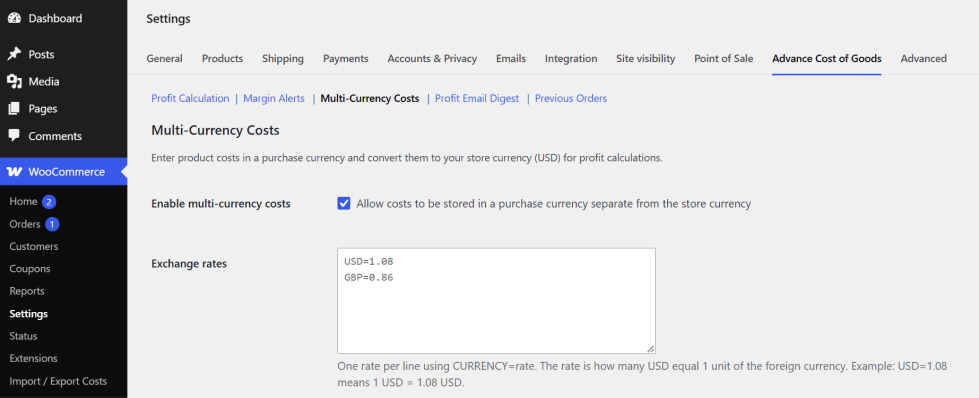Click the 'Exchange rates' field label
979x398 pixels.
point(189,264)
